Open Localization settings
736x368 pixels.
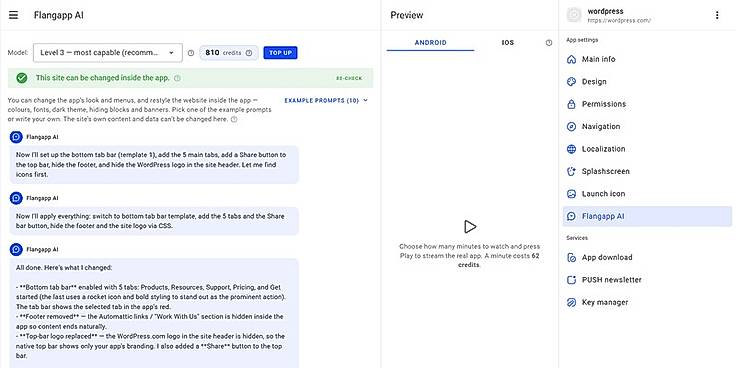click(x=647, y=149)
